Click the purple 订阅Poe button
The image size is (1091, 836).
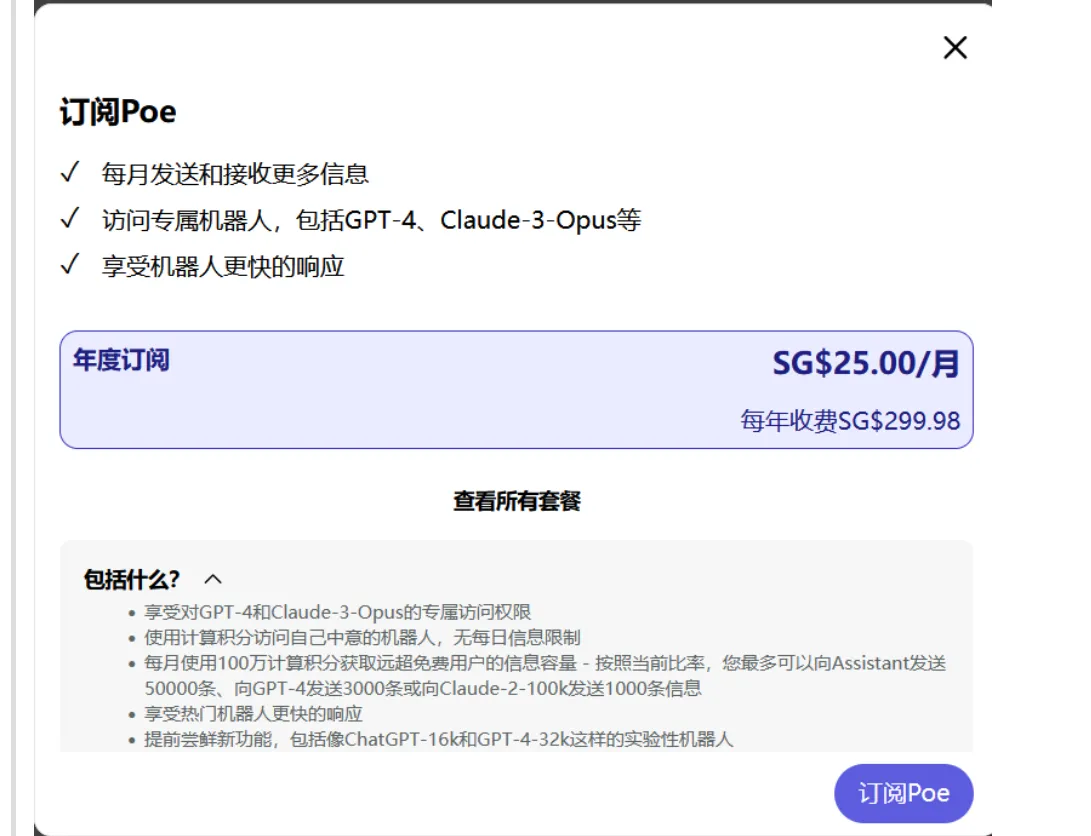(903, 794)
